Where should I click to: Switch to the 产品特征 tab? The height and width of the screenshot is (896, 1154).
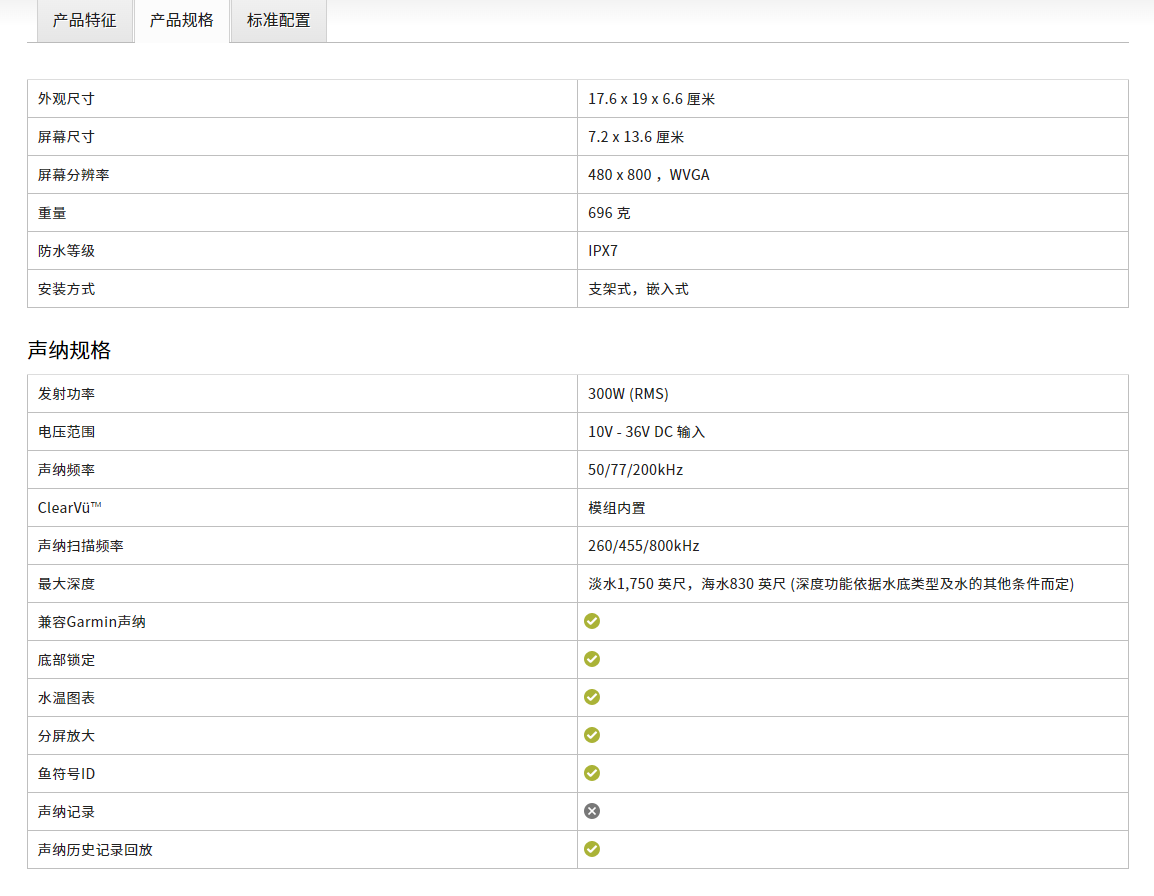[x=85, y=21]
